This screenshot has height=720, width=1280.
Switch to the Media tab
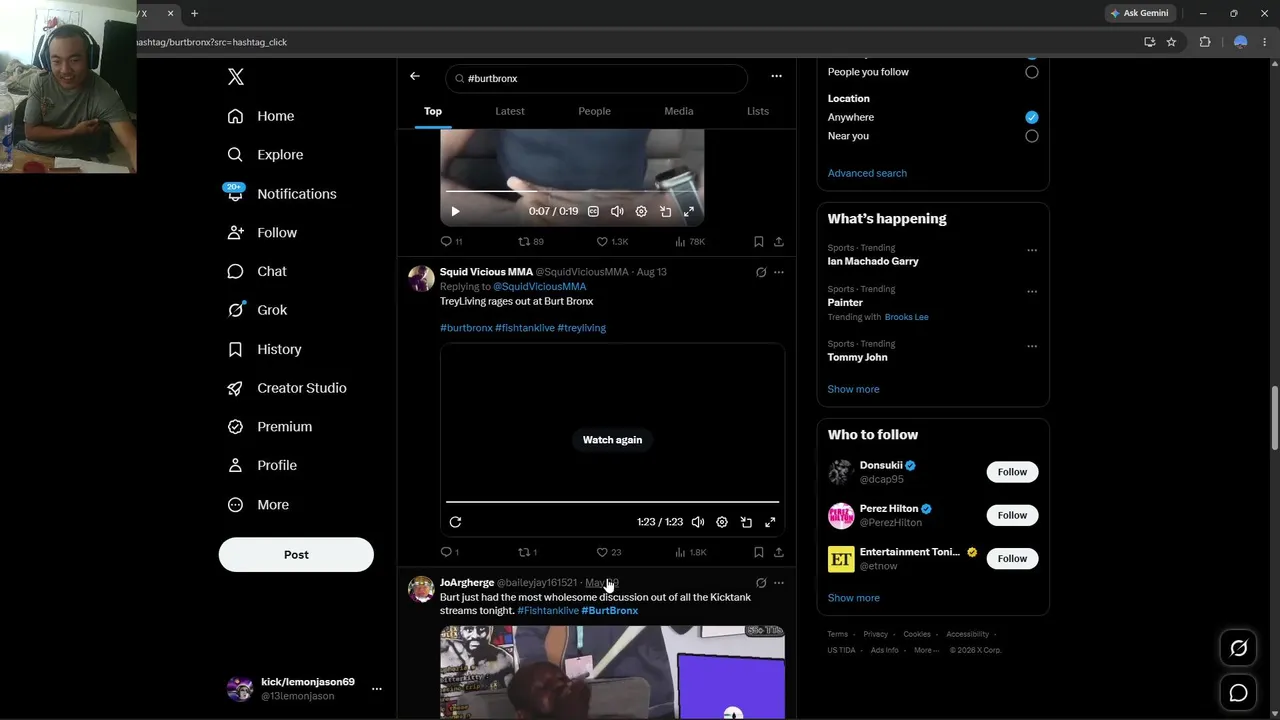pos(679,111)
